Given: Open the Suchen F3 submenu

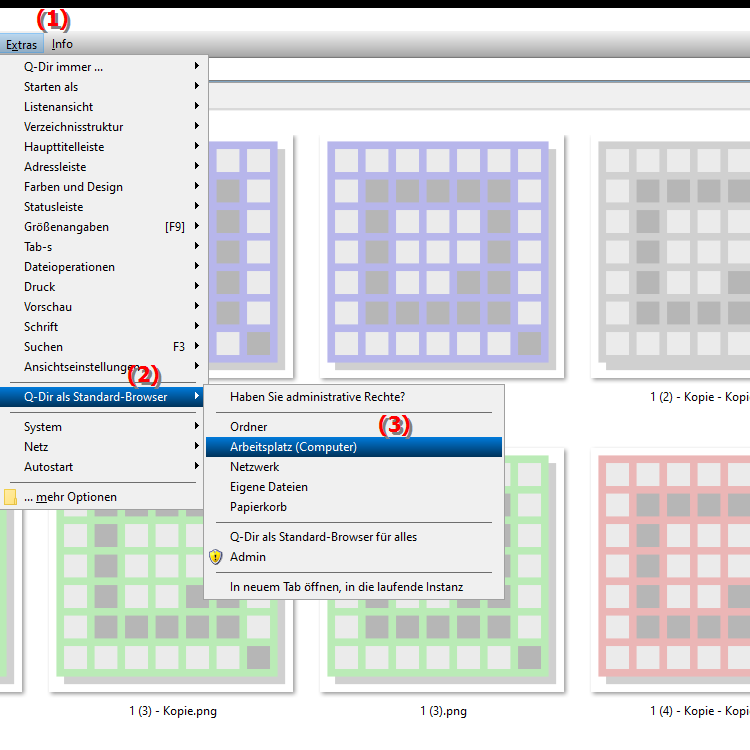Looking at the screenshot, I should [104, 347].
